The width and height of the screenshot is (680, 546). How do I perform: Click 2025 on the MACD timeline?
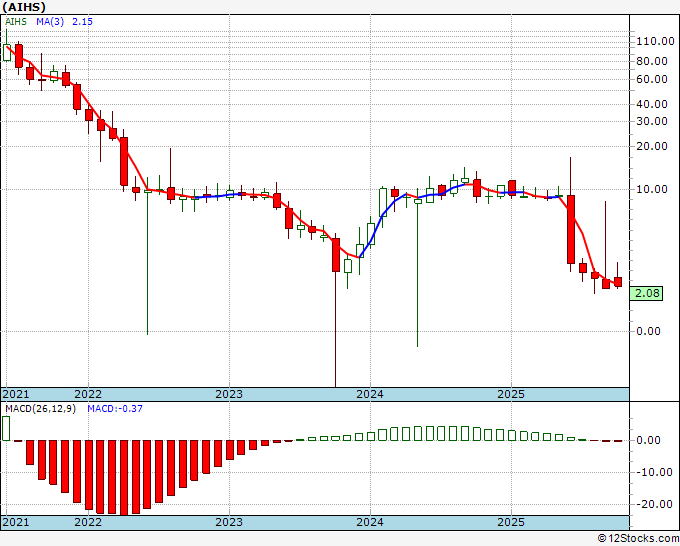click(x=511, y=522)
